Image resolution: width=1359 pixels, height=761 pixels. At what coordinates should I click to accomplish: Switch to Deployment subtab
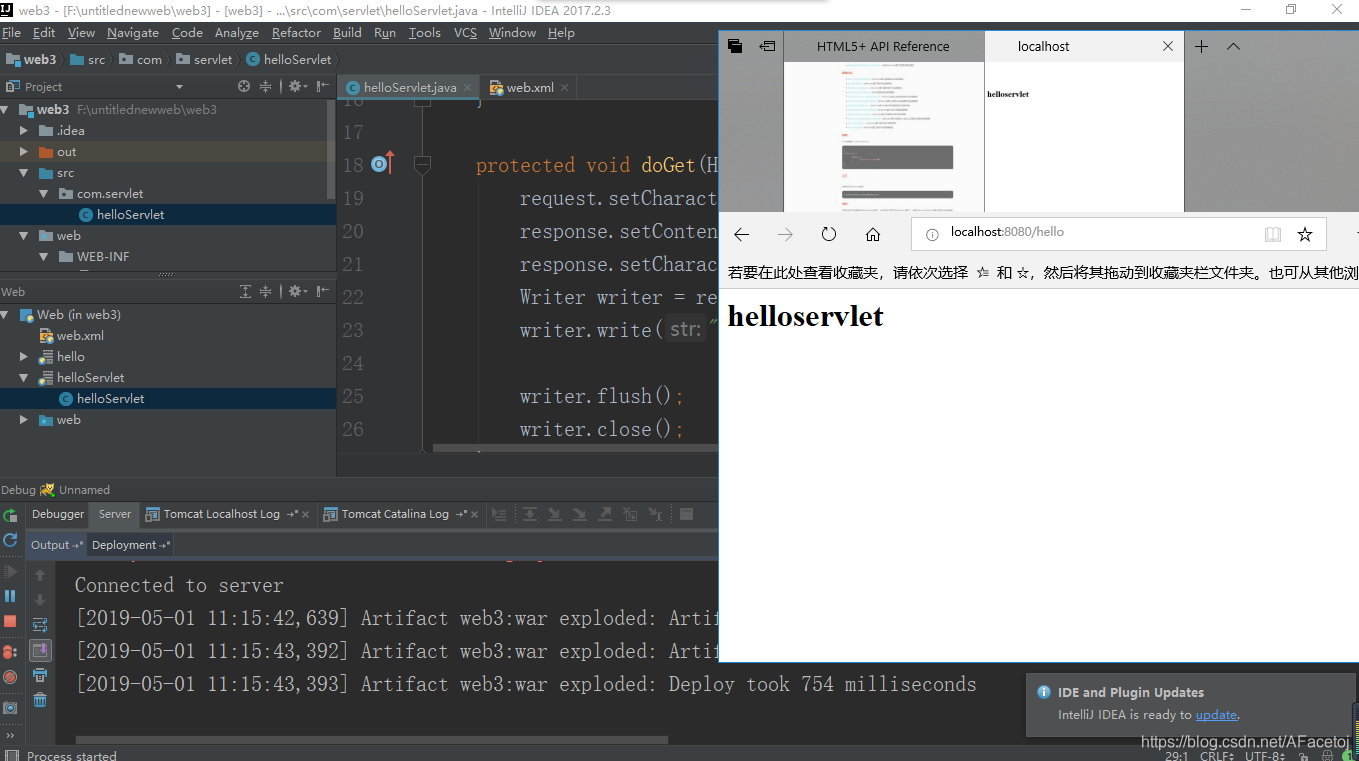pos(130,545)
